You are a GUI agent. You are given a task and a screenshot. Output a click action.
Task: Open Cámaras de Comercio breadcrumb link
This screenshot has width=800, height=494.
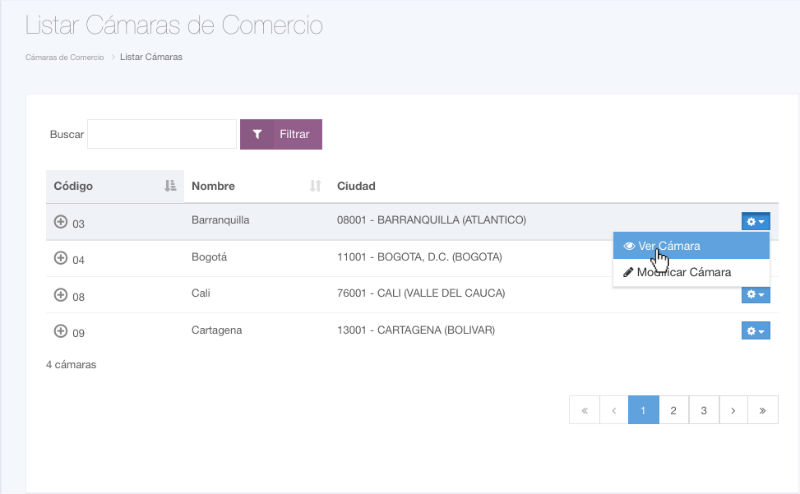[x=64, y=57]
